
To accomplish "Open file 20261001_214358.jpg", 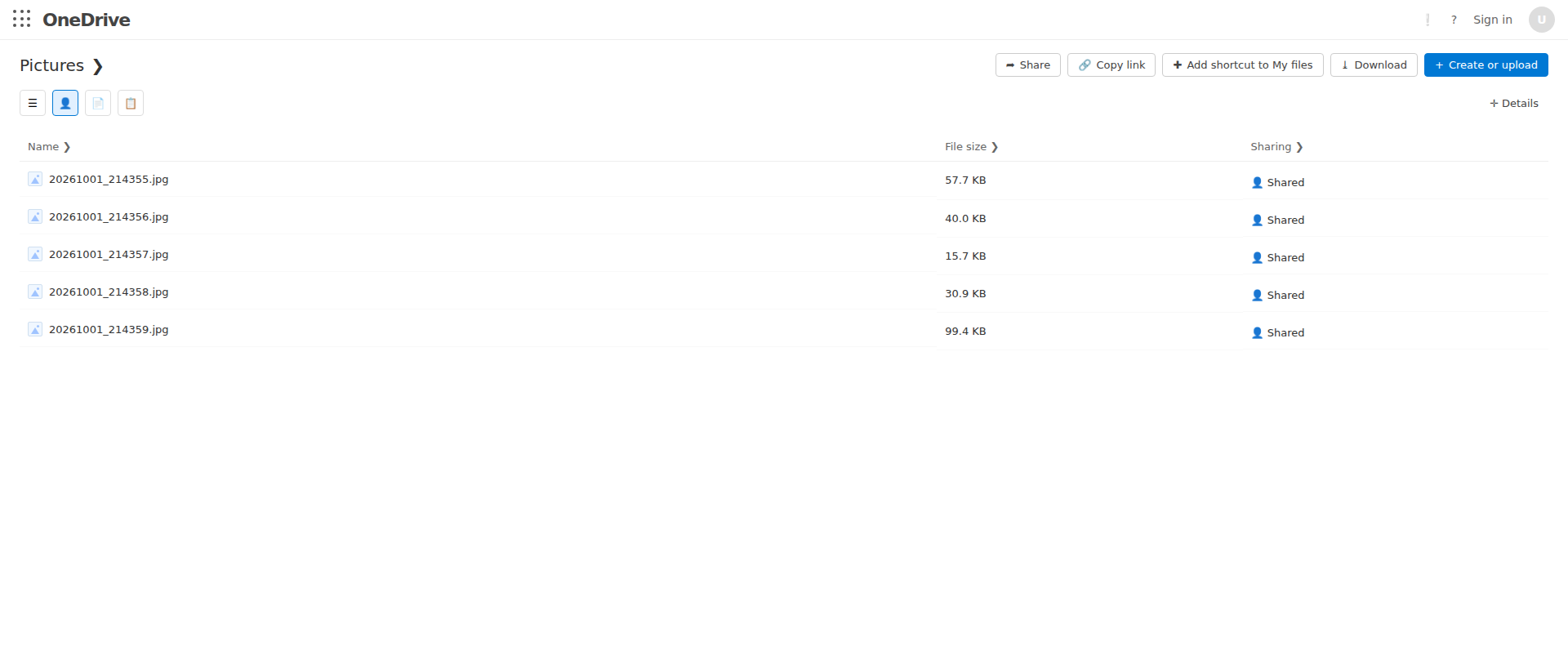I will click(x=109, y=292).
